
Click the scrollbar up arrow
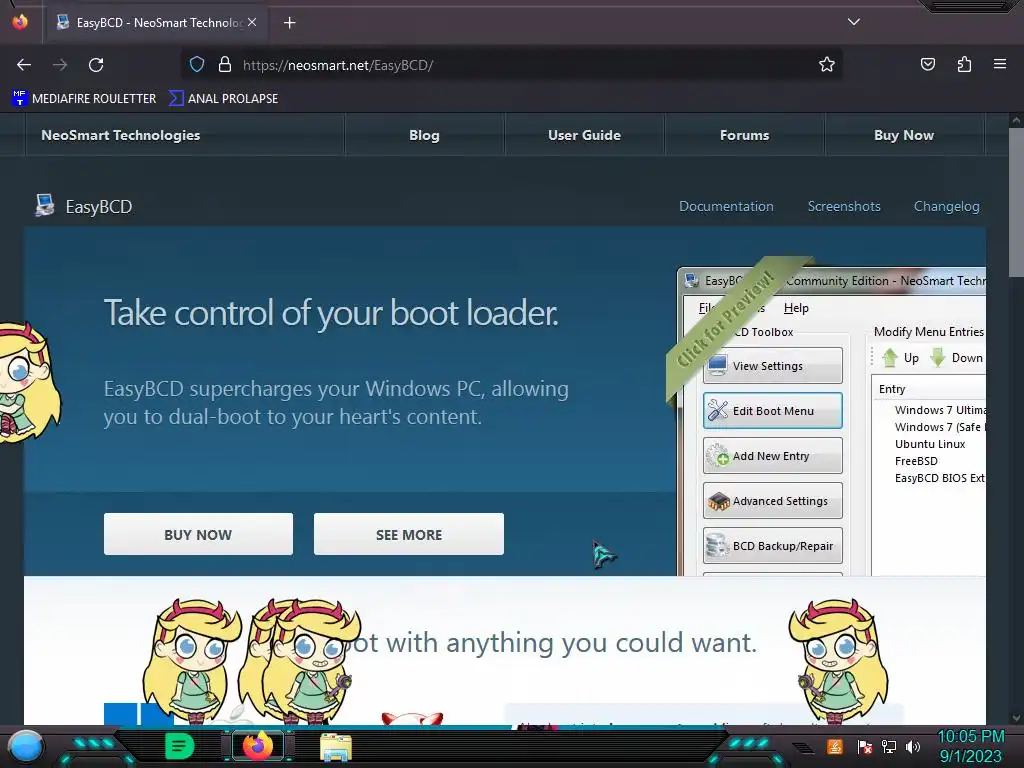point(1016,120)
